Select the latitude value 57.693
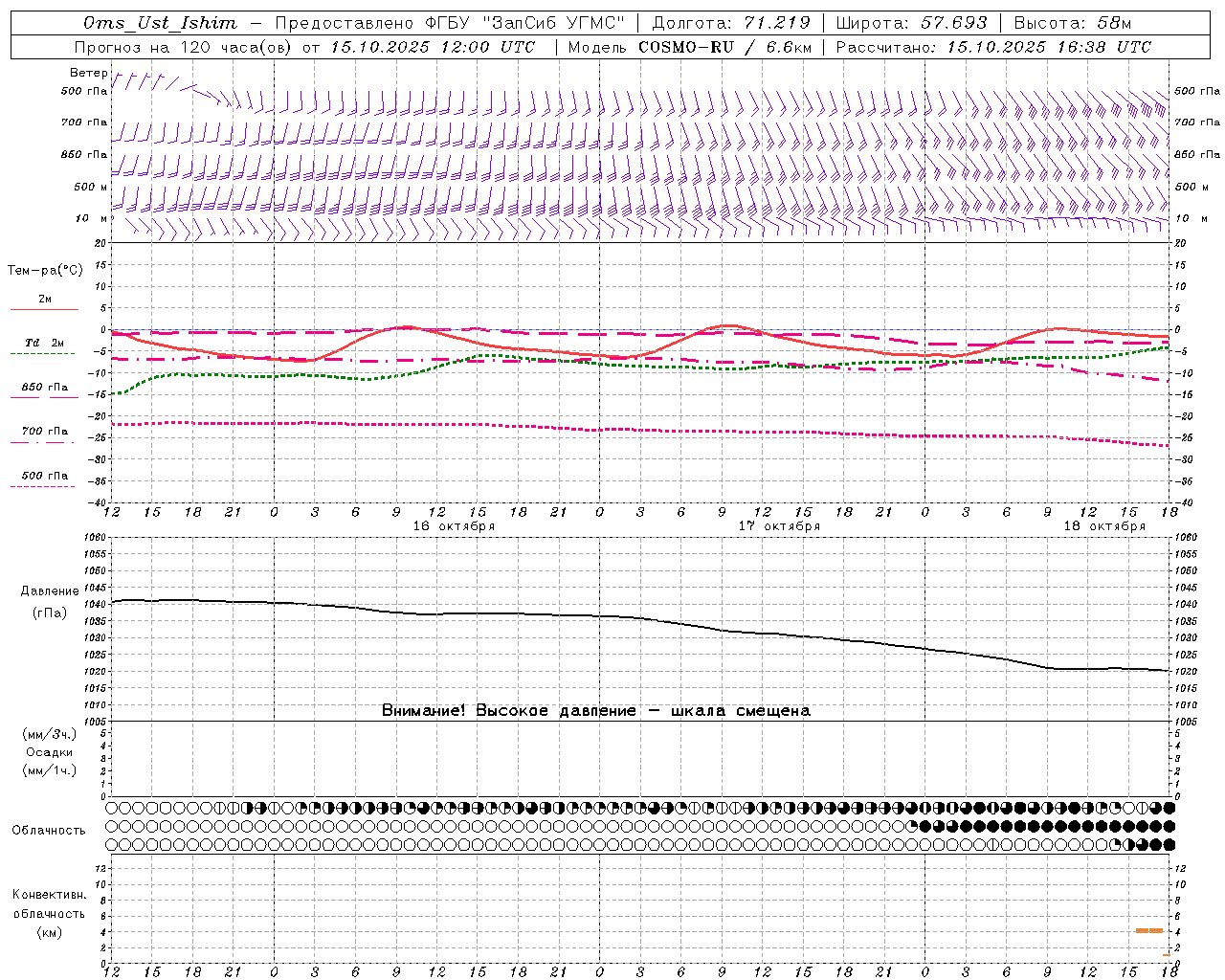1225x980 pixels. point(954,23)
